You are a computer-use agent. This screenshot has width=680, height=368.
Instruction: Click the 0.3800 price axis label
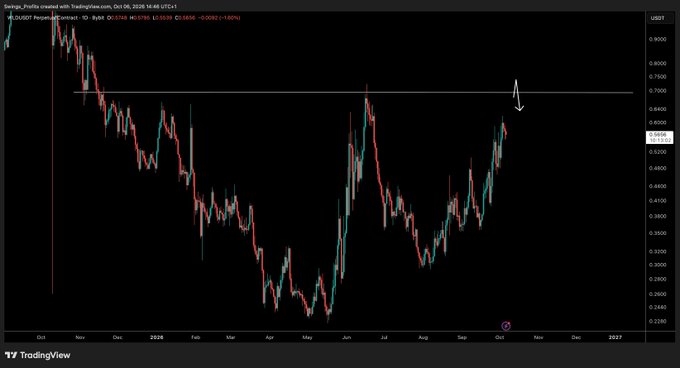657,216
